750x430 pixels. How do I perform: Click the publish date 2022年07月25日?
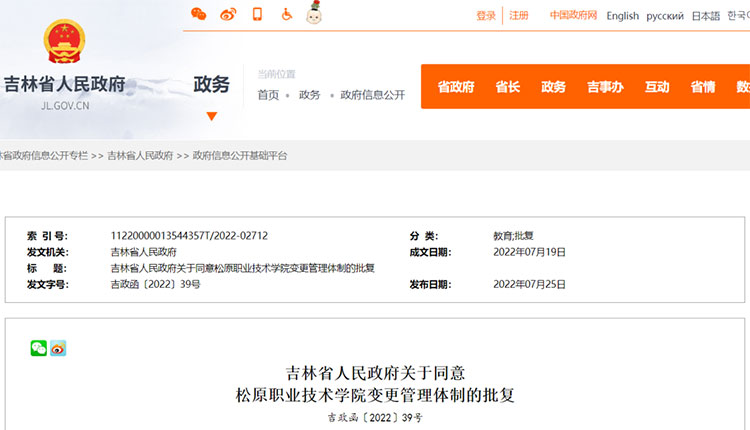[x=529, y=285]
